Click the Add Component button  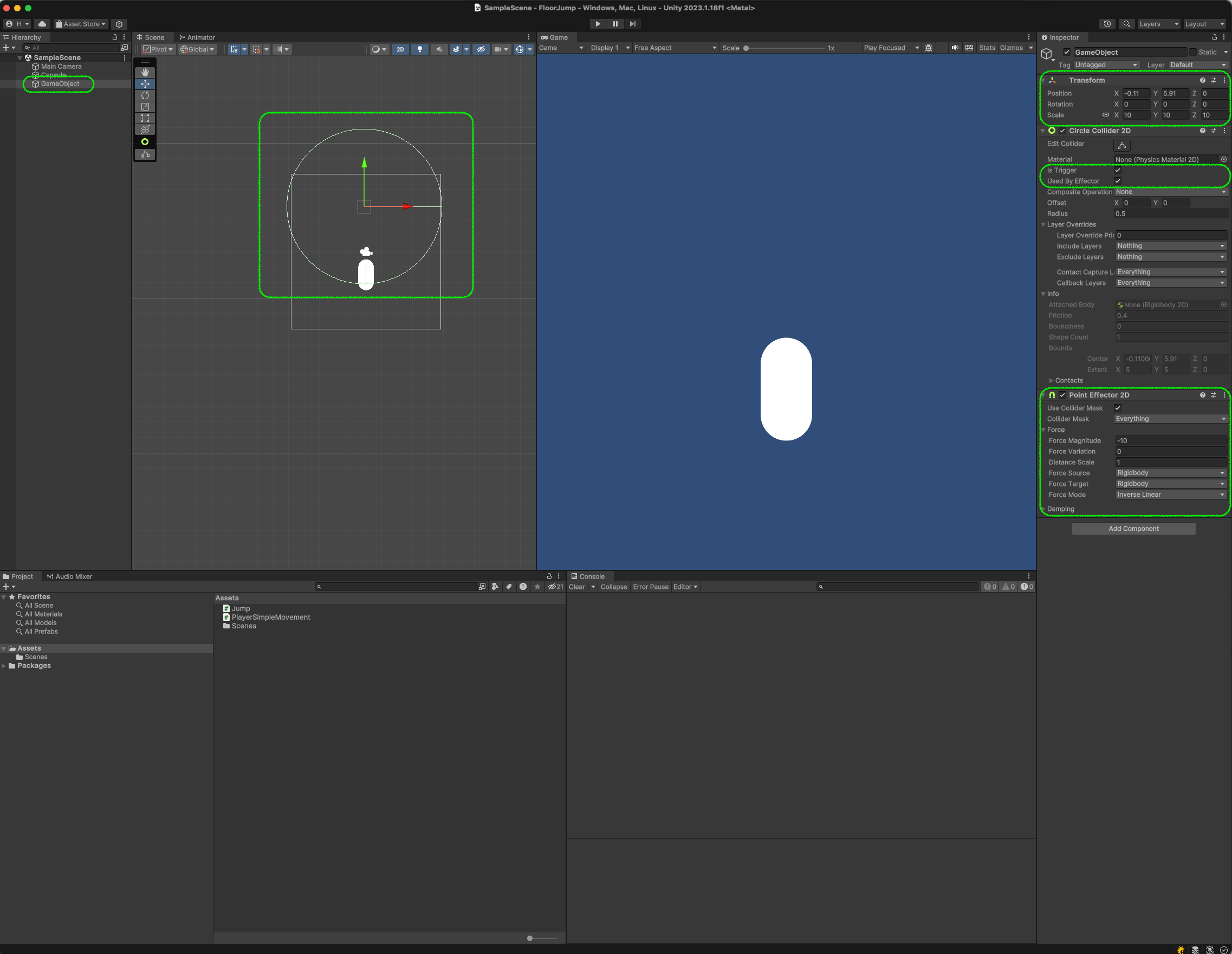[x=1133, y=529]
